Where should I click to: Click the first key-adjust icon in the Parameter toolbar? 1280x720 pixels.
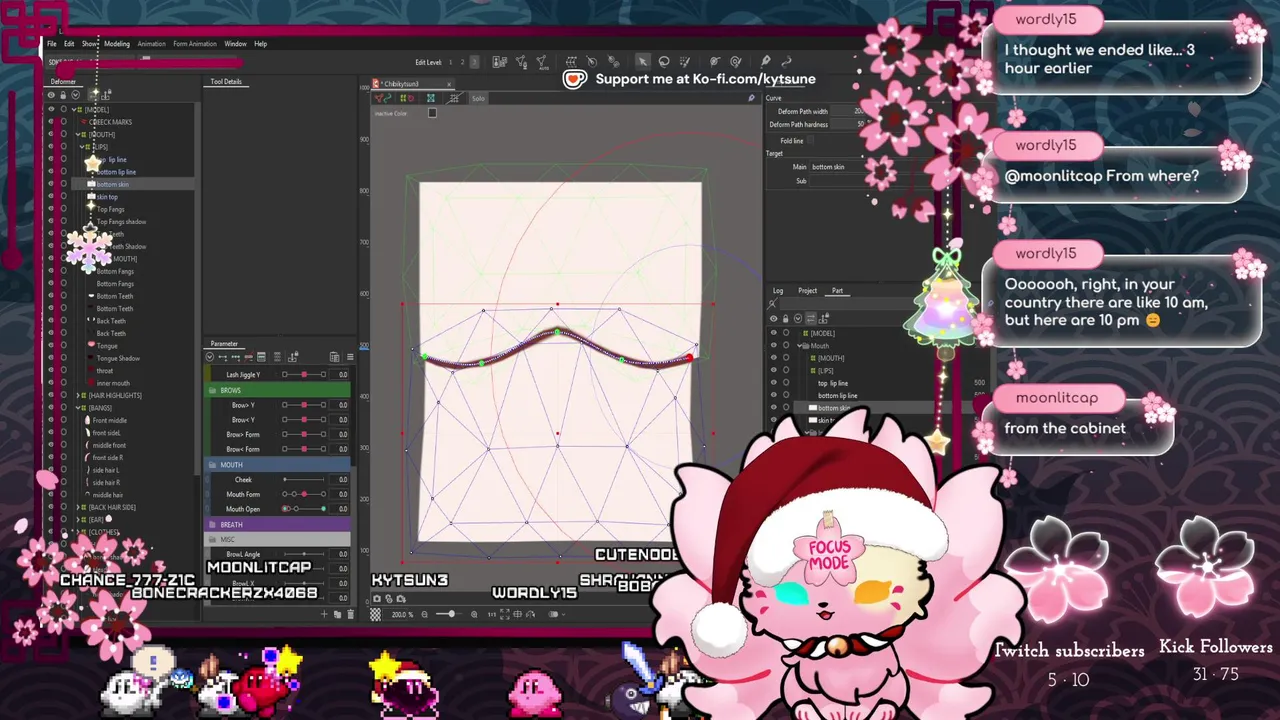pyautogui.click(x=222, y=357)
